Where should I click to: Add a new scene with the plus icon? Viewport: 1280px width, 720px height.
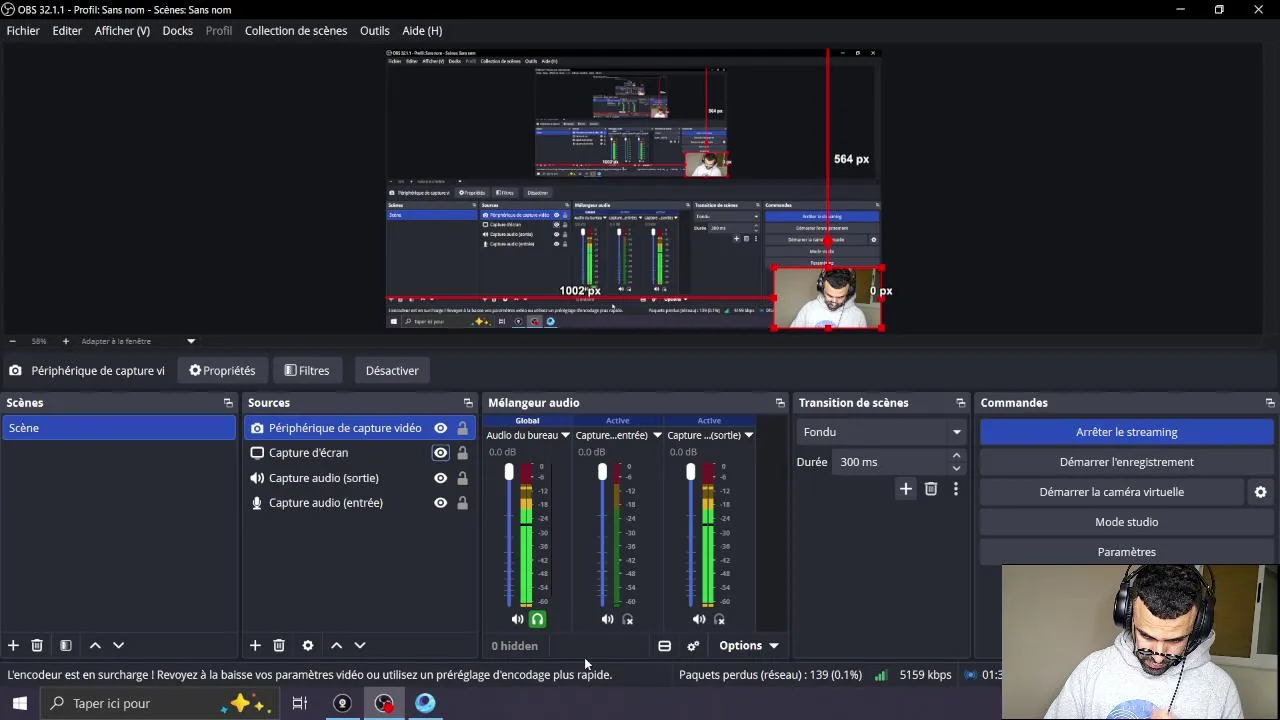tap(13, 646)
